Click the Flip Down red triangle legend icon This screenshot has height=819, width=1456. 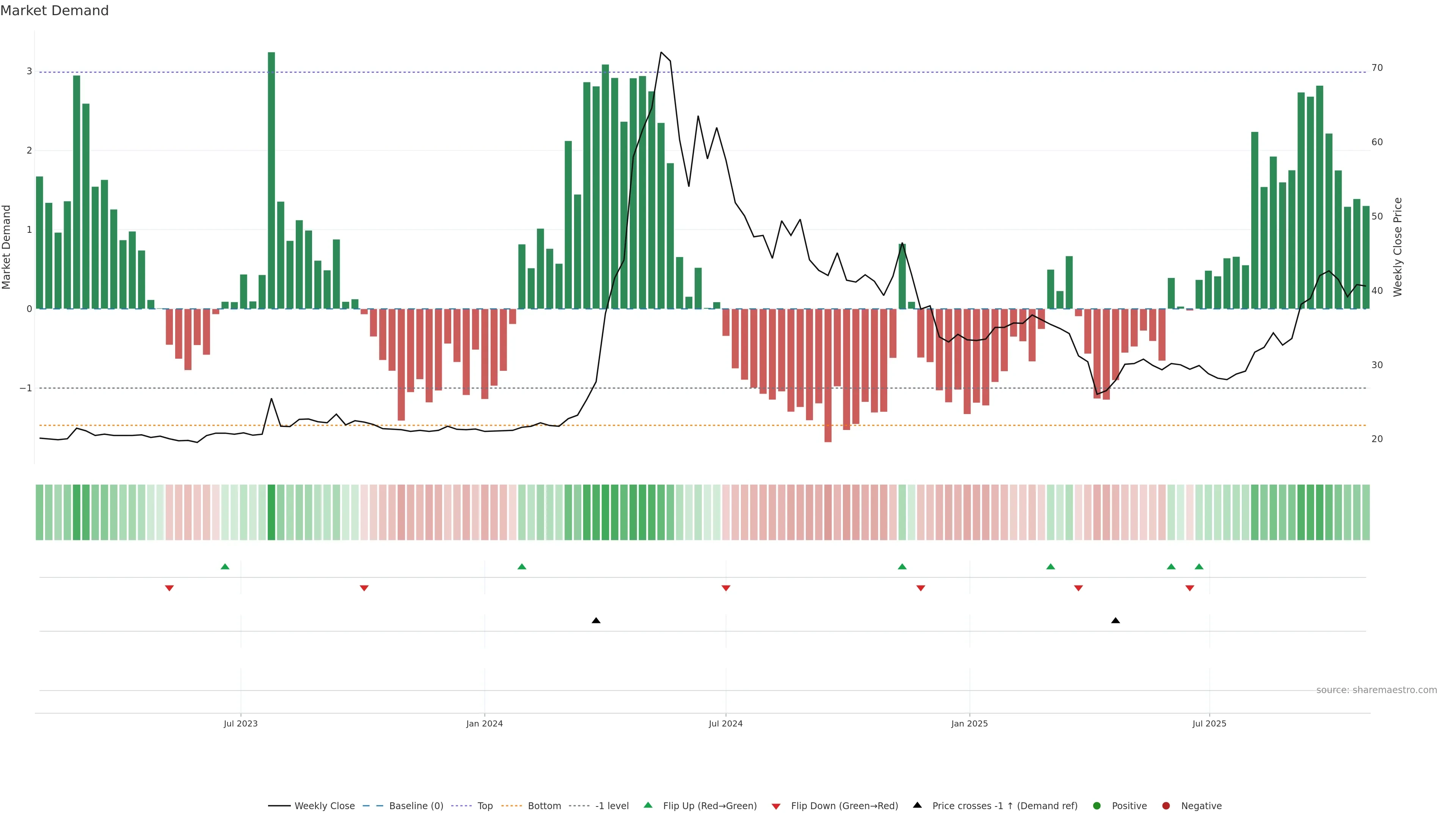click(x=775, y=806)
